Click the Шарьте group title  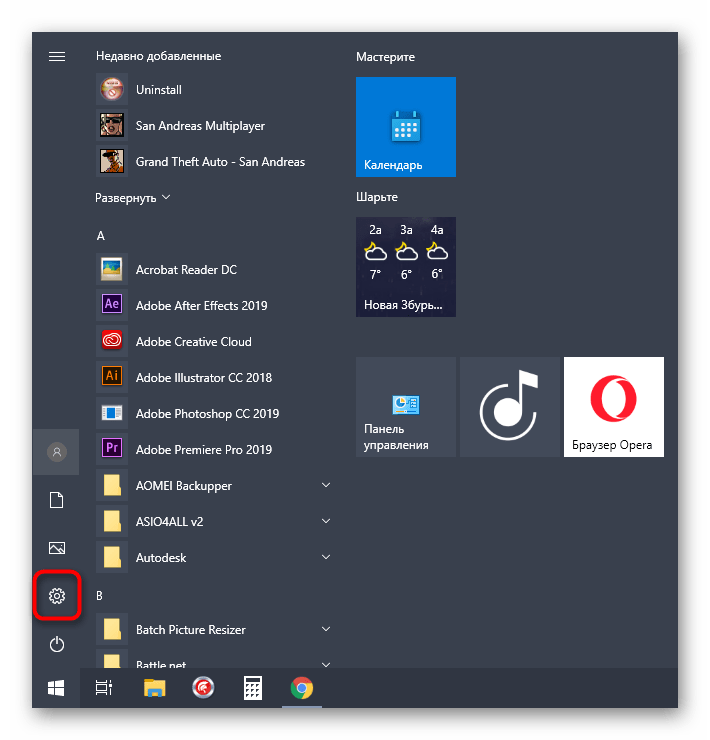click(377, 197)
